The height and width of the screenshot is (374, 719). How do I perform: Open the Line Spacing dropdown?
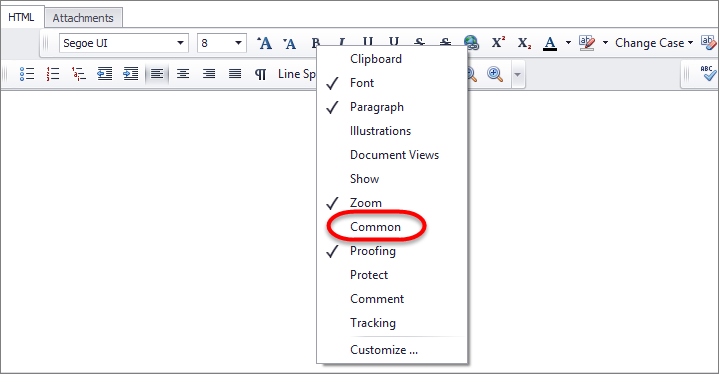(x=297, y=74)
